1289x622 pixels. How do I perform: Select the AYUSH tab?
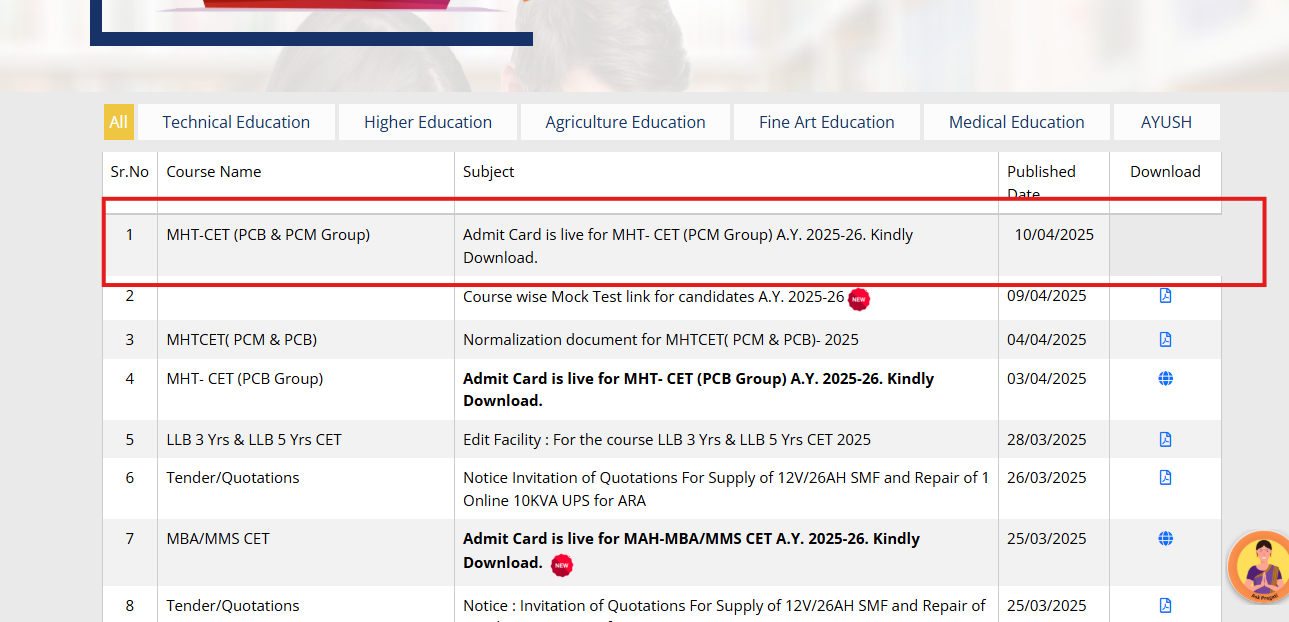pyautogui.click(x=1165, y=121)
